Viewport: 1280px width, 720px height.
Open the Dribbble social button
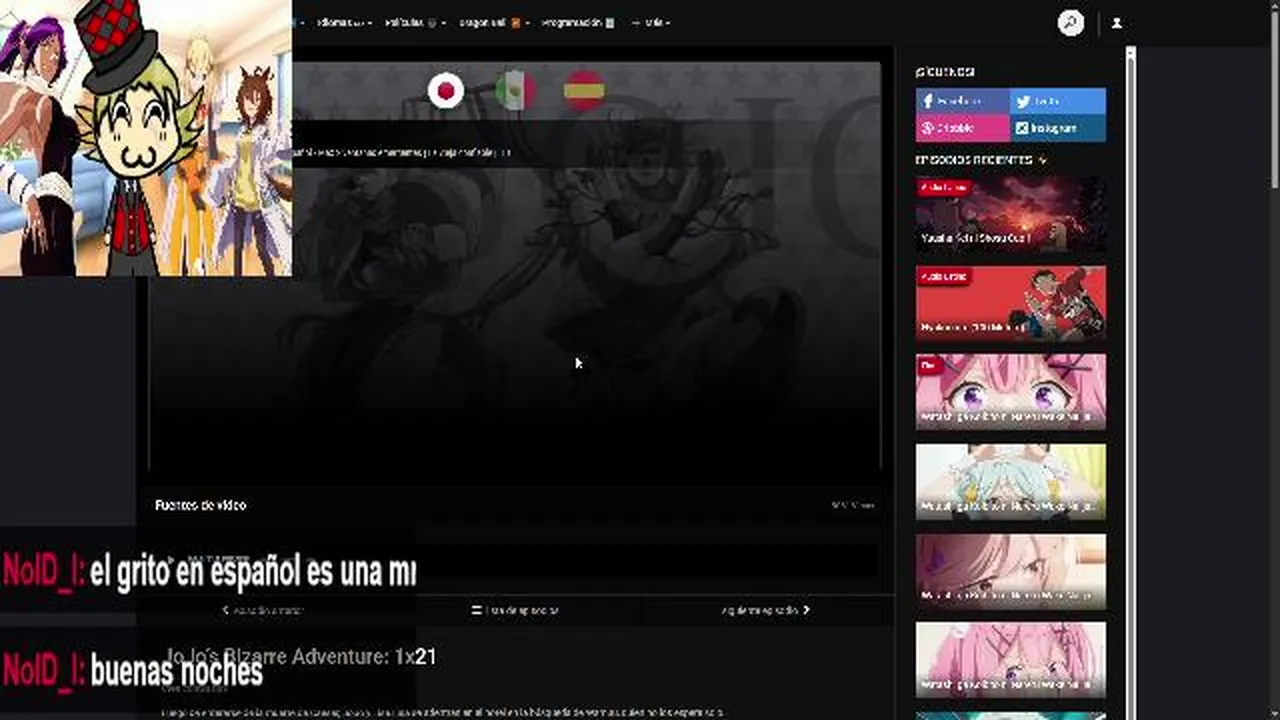[x=963, y=128]
